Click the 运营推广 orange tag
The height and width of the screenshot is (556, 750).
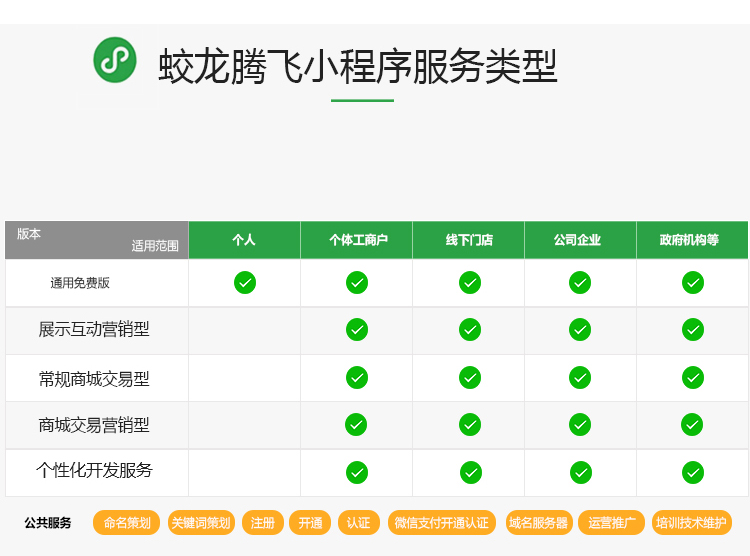[612, 523]
